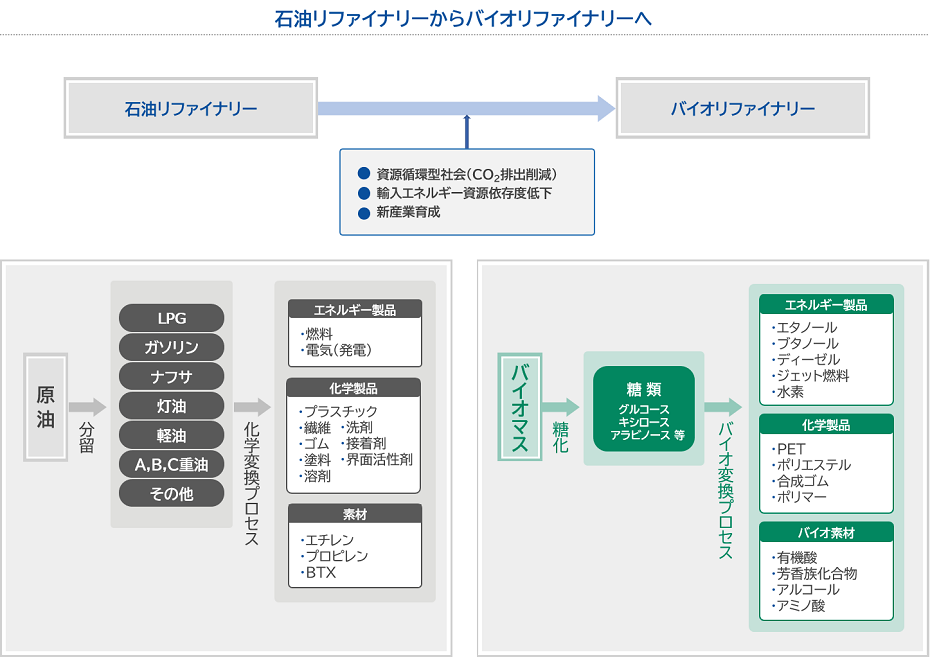Click the エチレン item
This screenshot has width=930, height=657.
327,540
